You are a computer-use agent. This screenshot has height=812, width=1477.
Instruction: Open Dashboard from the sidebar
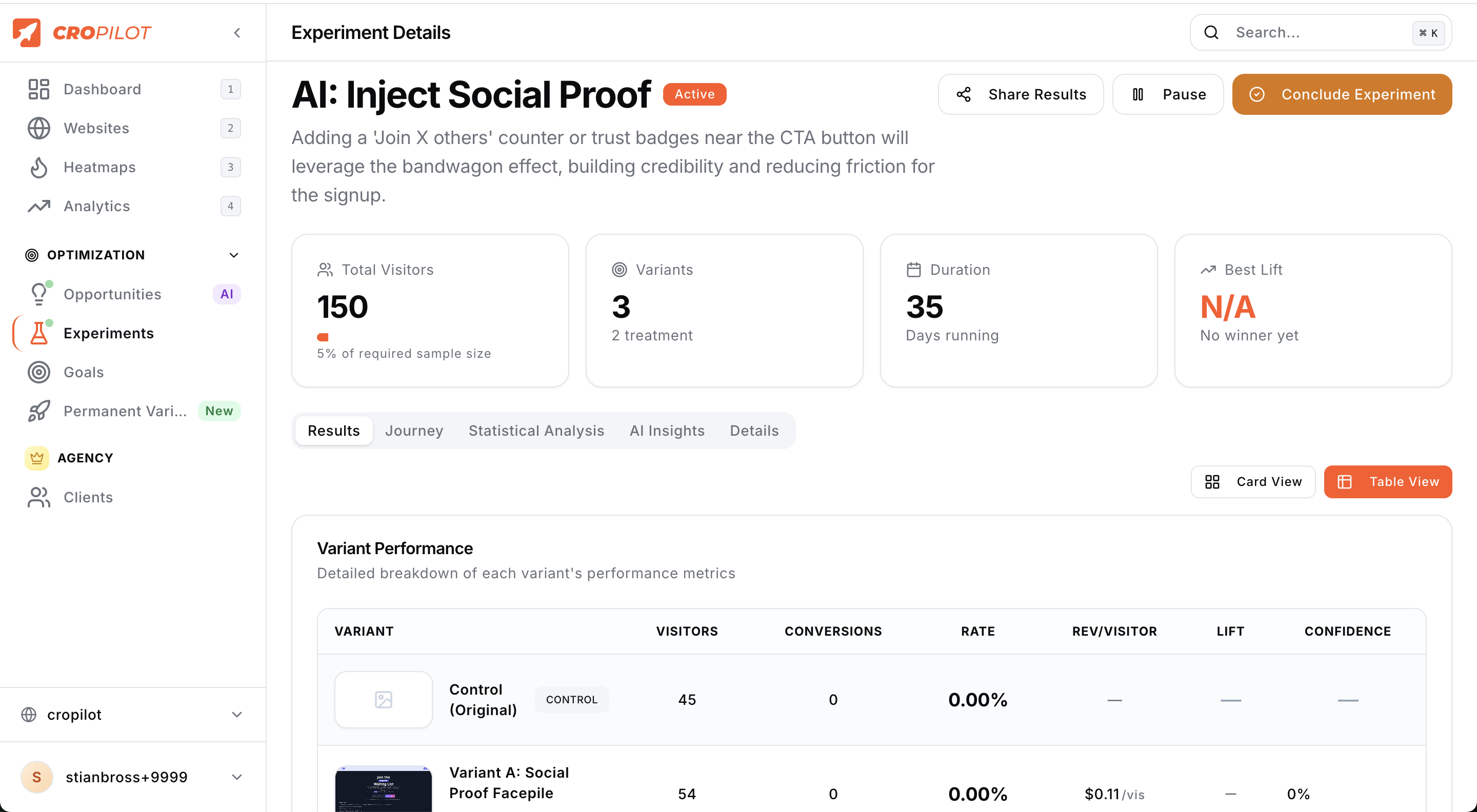[102, 89]
